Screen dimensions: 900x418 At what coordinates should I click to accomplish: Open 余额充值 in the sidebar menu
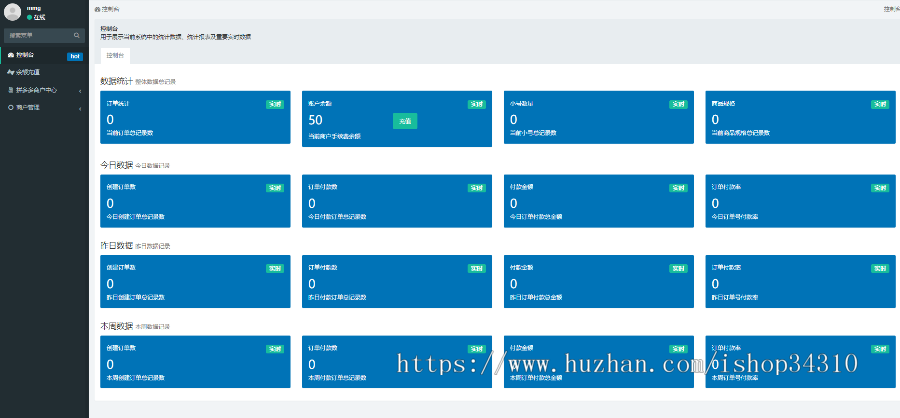(44, 72)
